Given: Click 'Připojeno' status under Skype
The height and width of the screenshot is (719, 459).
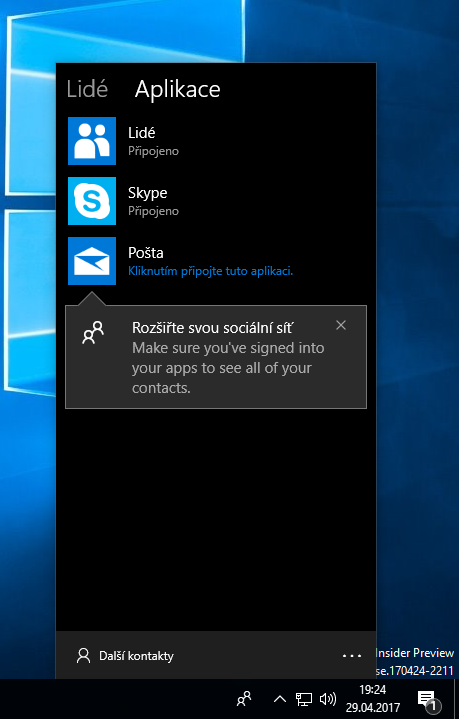Looking at the screenshot, I should pos(153,211).
